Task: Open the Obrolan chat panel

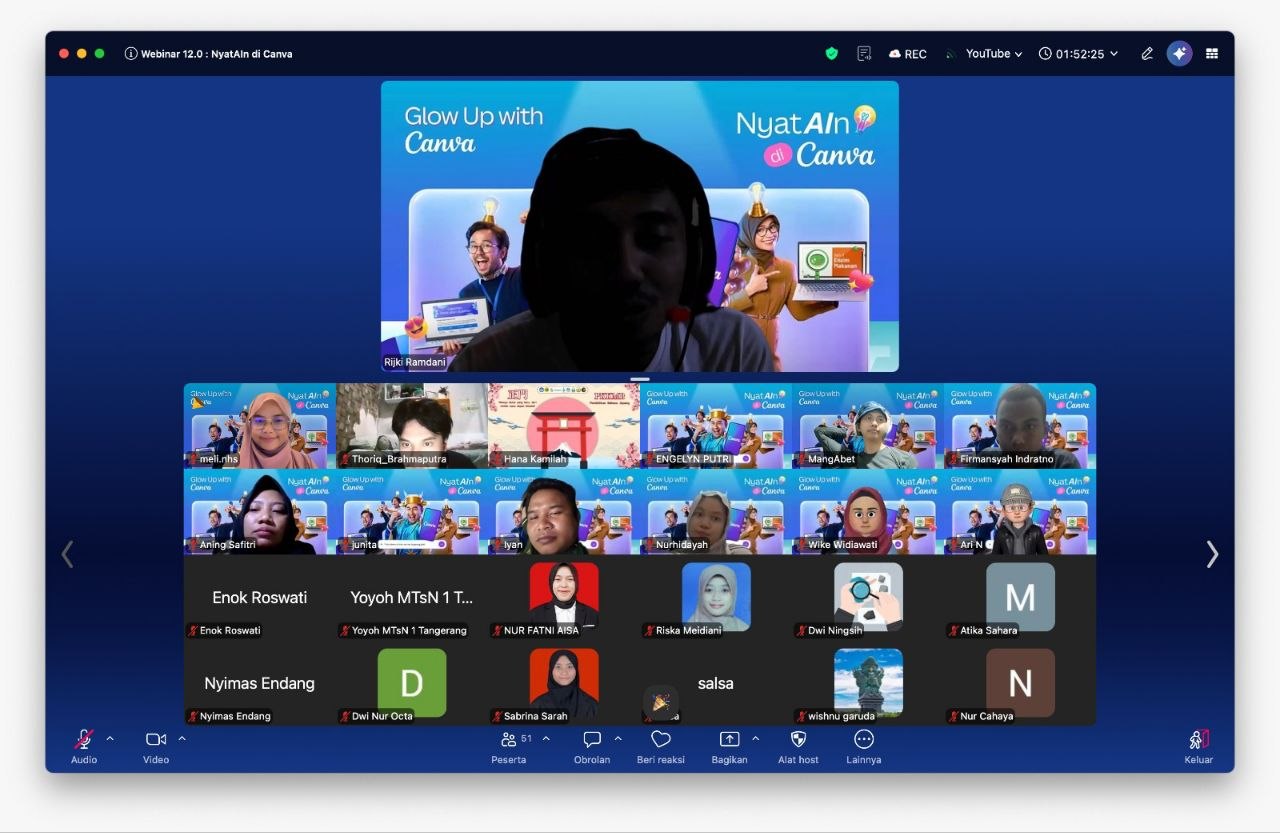Action: coord(592,747)
